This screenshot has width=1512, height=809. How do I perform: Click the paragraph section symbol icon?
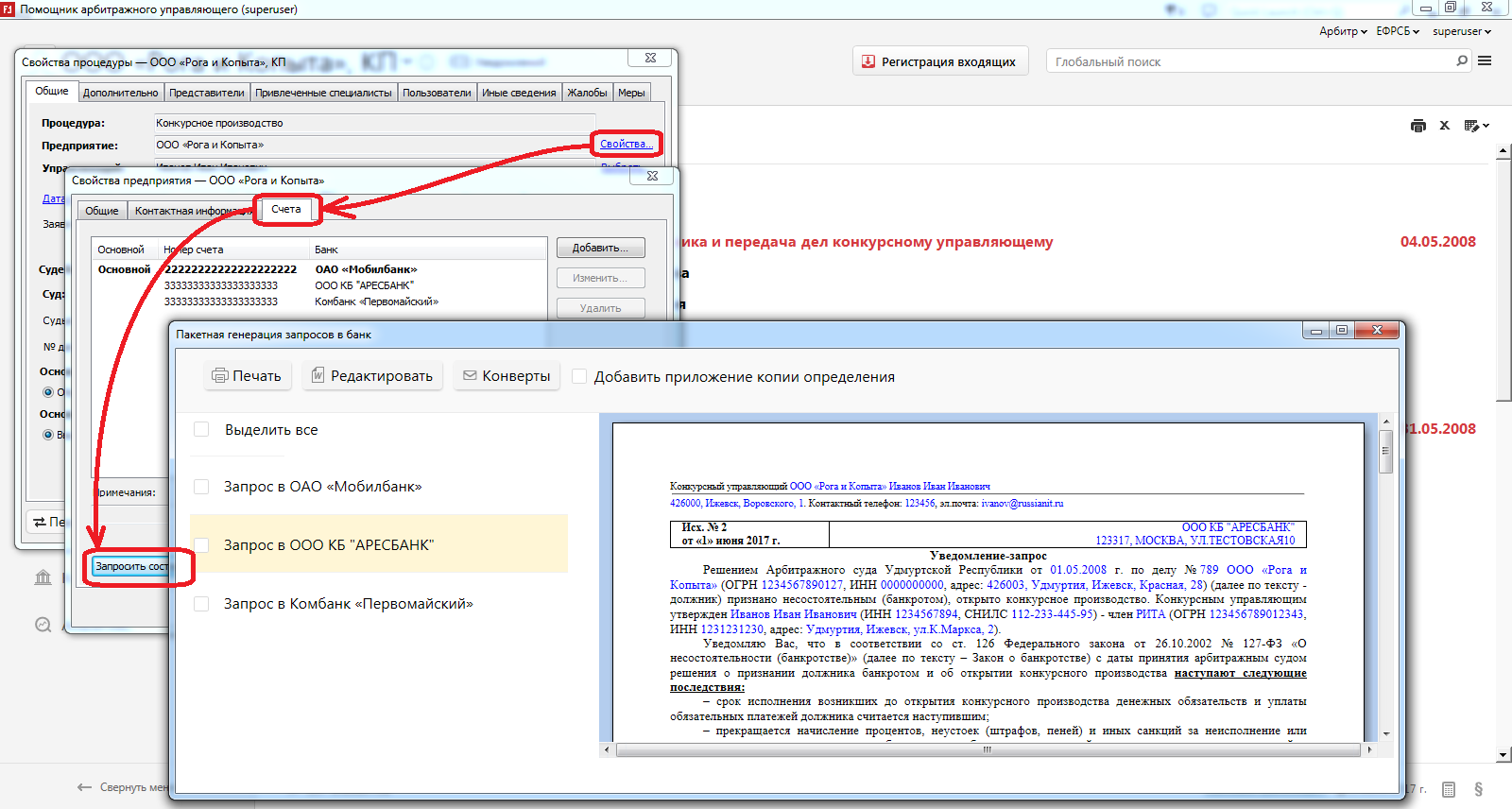pyautogui.click(x=1478, y=789)
